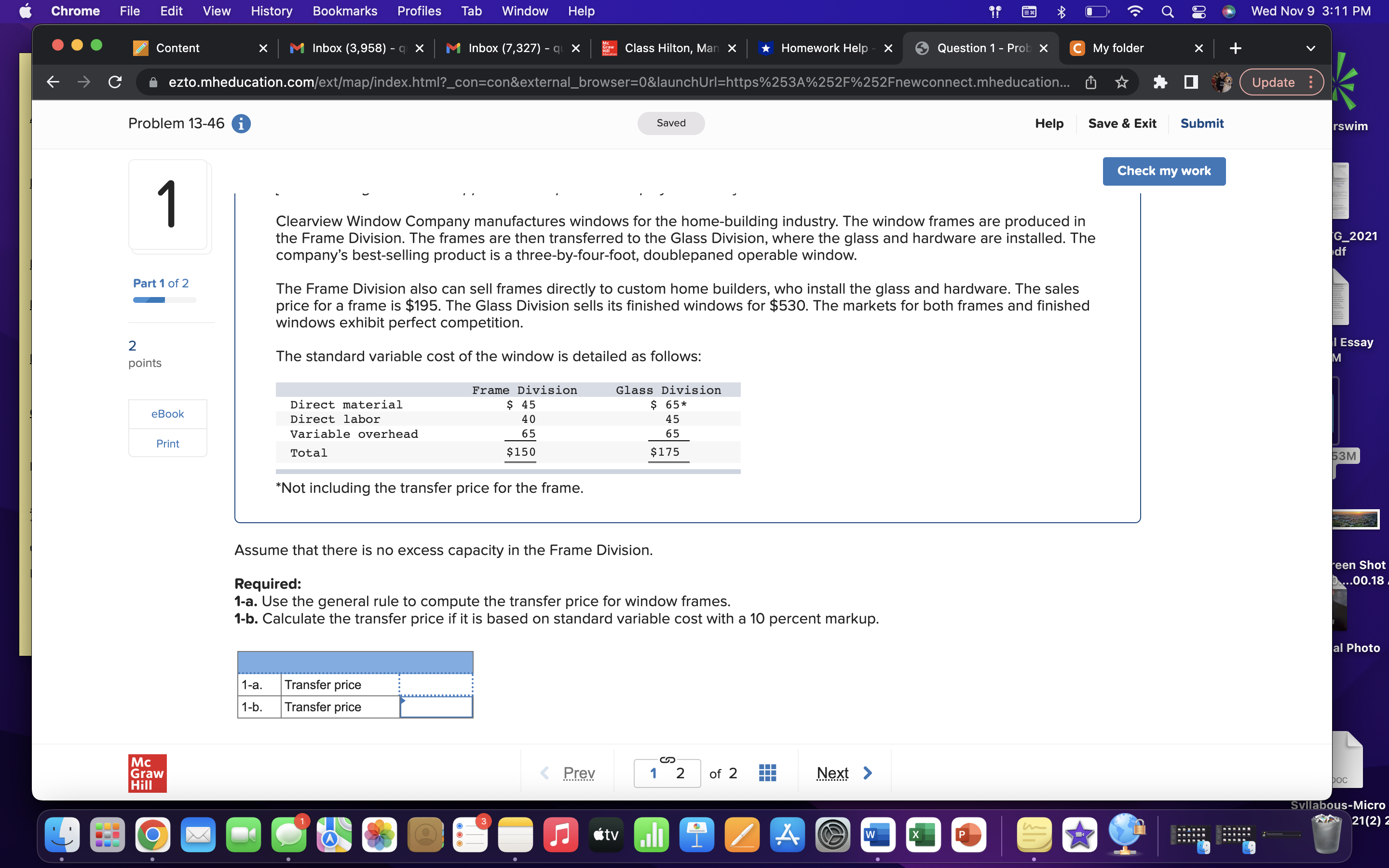
Task: Click the browser back arrow
Action: coord(53,82)
